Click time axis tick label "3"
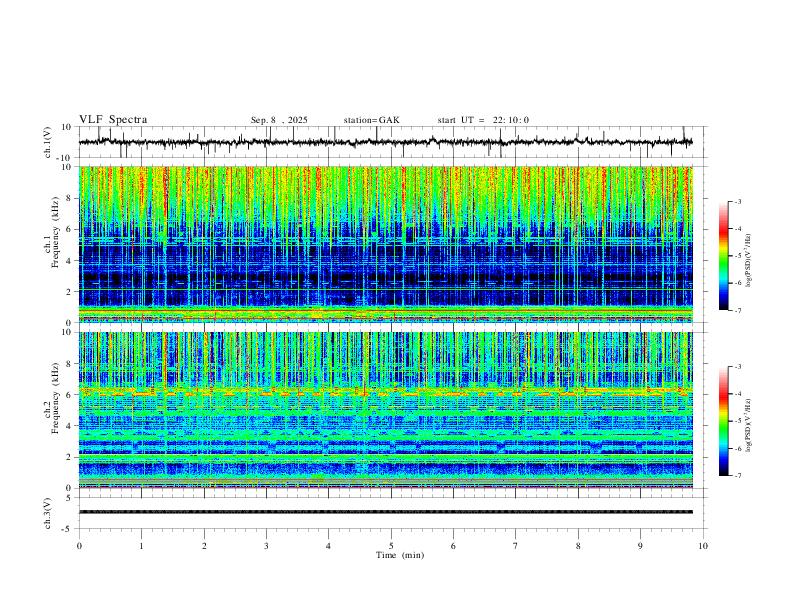The image size is (792, 612). tap(266, 546)
